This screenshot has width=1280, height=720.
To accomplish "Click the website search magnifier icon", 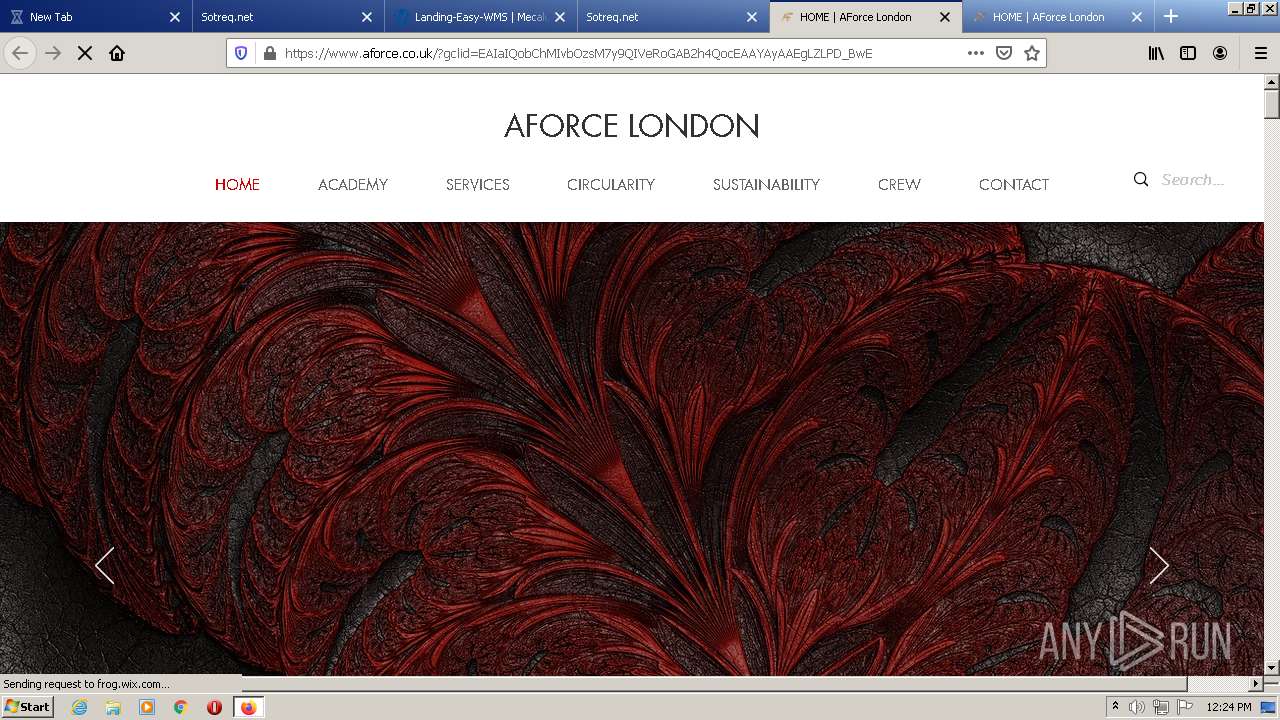I will click(1141, 180).
